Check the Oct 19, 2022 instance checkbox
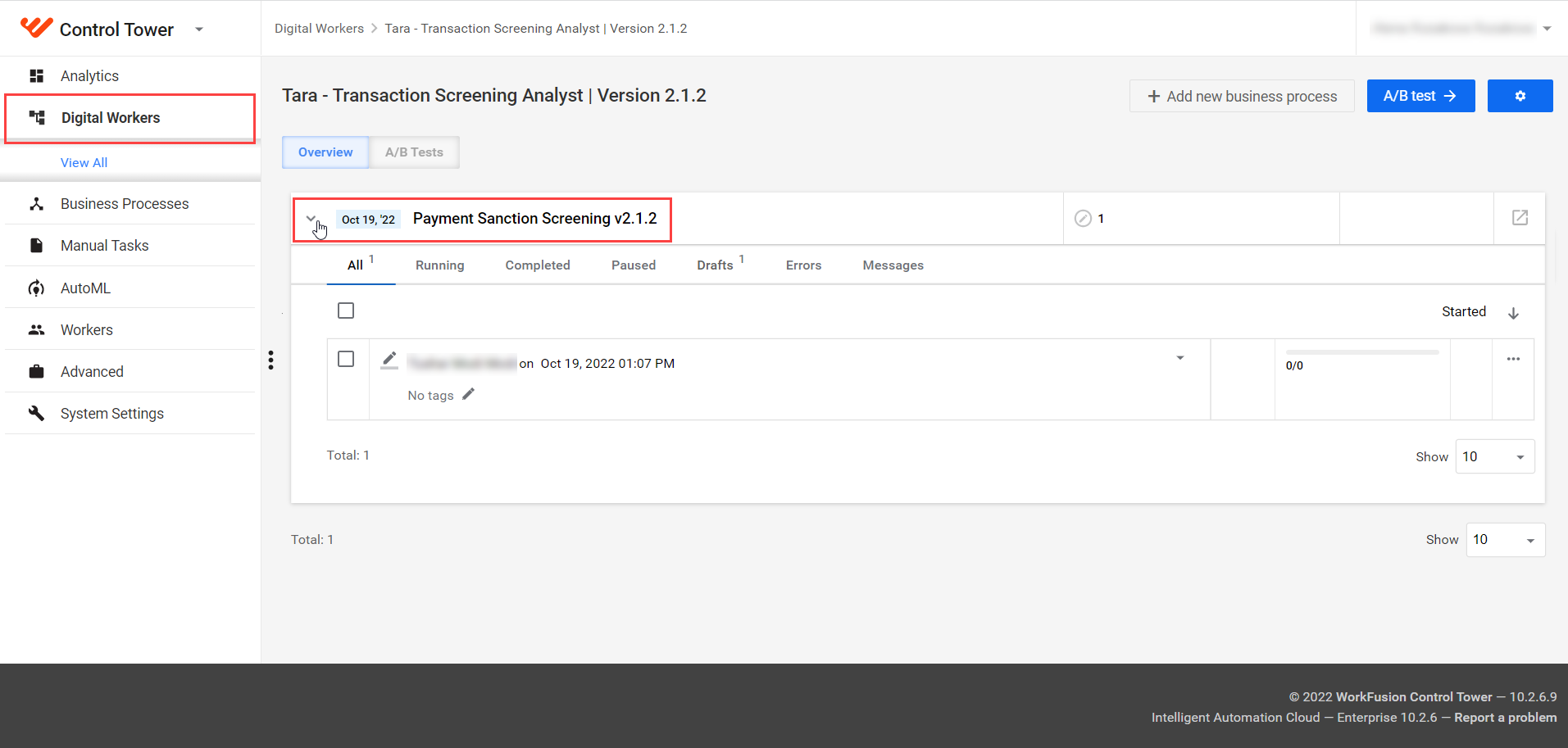Viewport: 1568px width, 748px height. [x=346, y=359]
